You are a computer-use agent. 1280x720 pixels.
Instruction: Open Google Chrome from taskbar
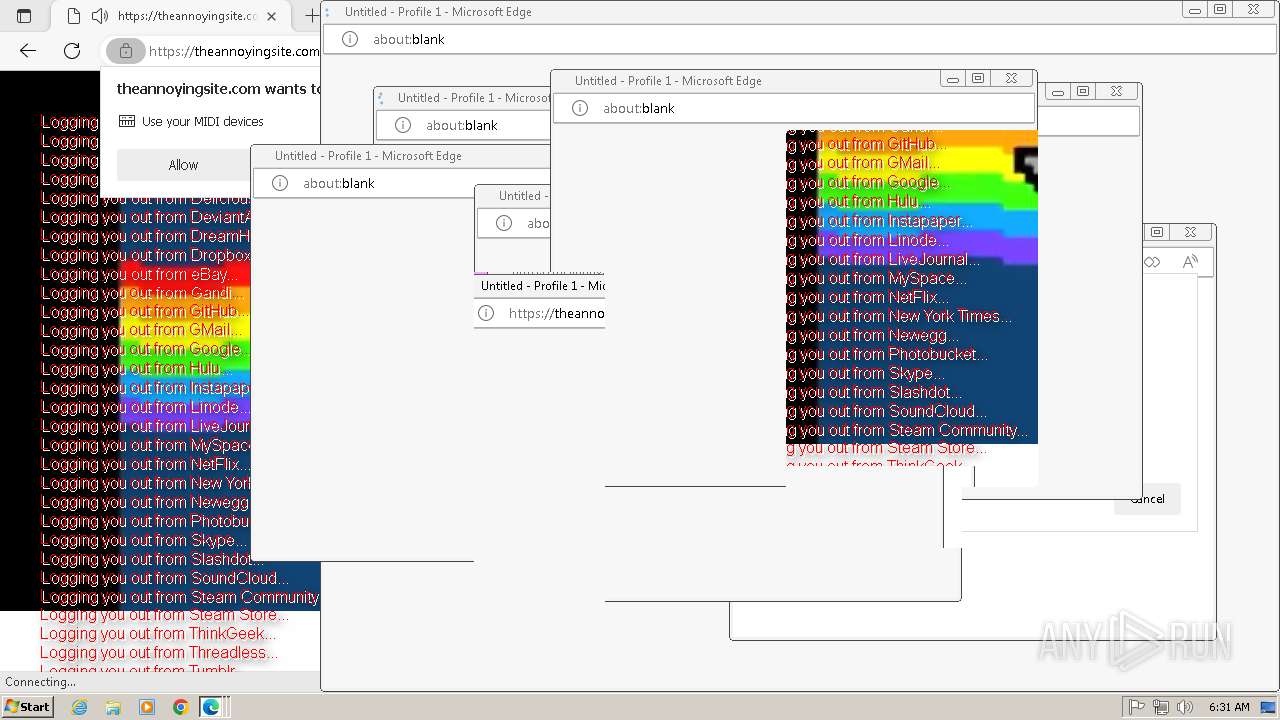(x=180, y=707)
